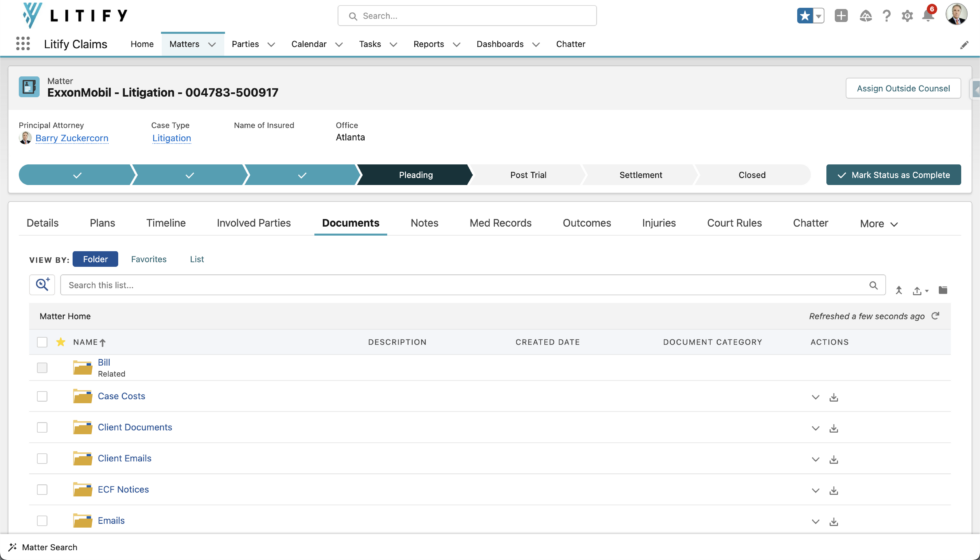Expand the Matters nav dropdown arrow
980x560 pixels.
pos(212,44)
